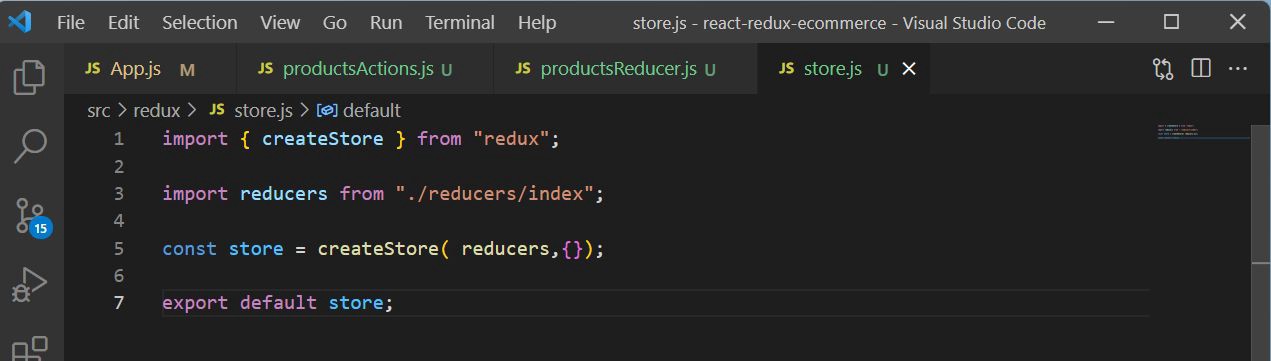Image resolution: width=1271 pixels, height=361 pixels.
Task: Click the createStore( call on line 5
Action: [x=384, y=248]
